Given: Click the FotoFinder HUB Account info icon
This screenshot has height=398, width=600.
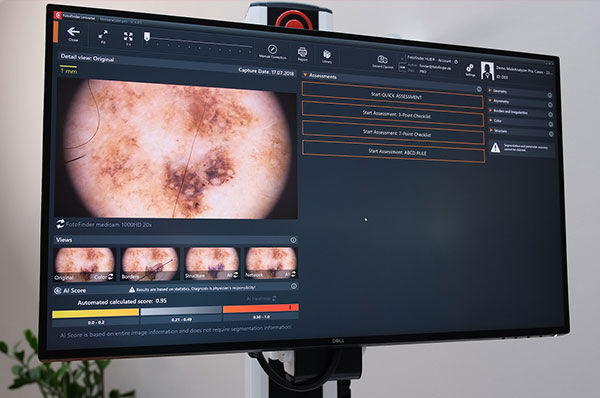Looking at the screenshot, I should 456,62.
